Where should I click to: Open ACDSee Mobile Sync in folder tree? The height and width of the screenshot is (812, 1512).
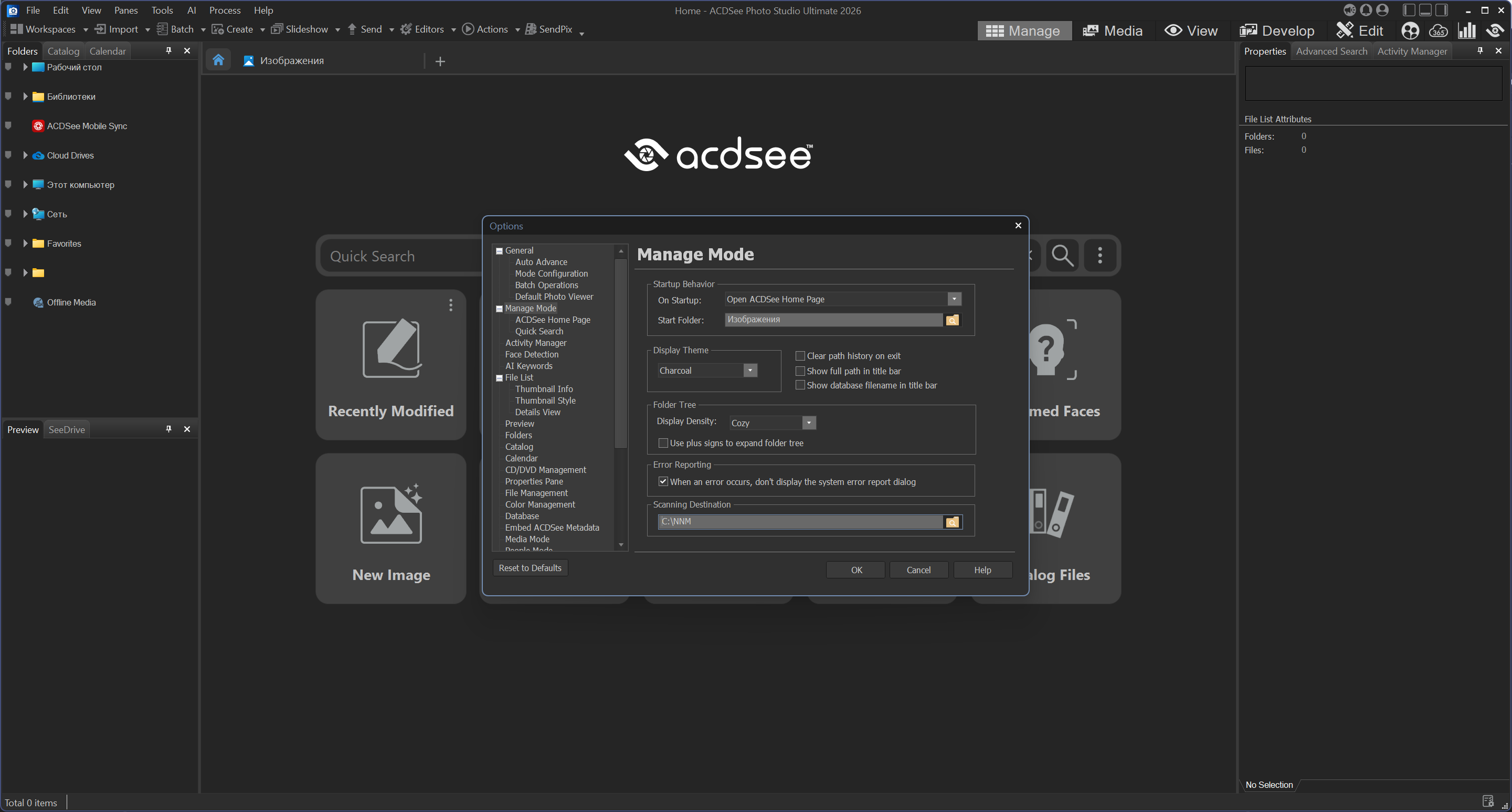click(86, 126)
